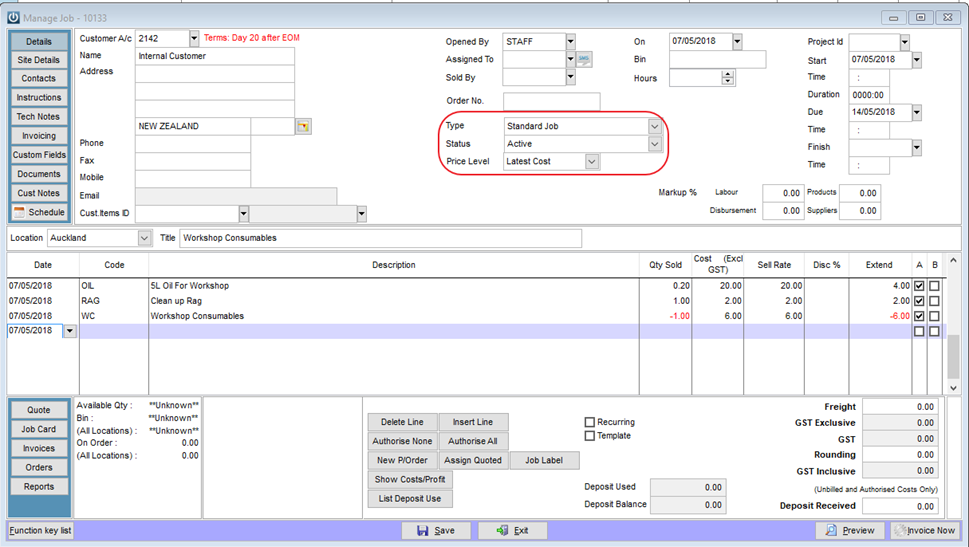The height and width of the screenshot is (547, 969).
Task: Click the Invoice Now icon button
Action: (925, 530)
